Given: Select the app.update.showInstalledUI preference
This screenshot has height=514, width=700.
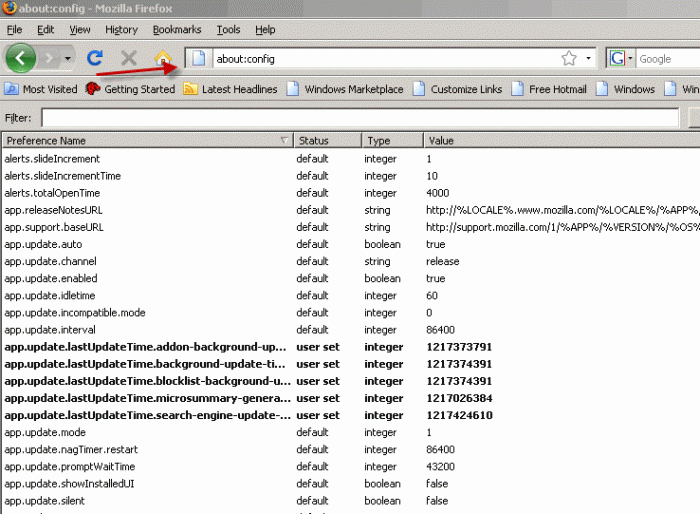Looking at the screenshot, I should (69, 484).
